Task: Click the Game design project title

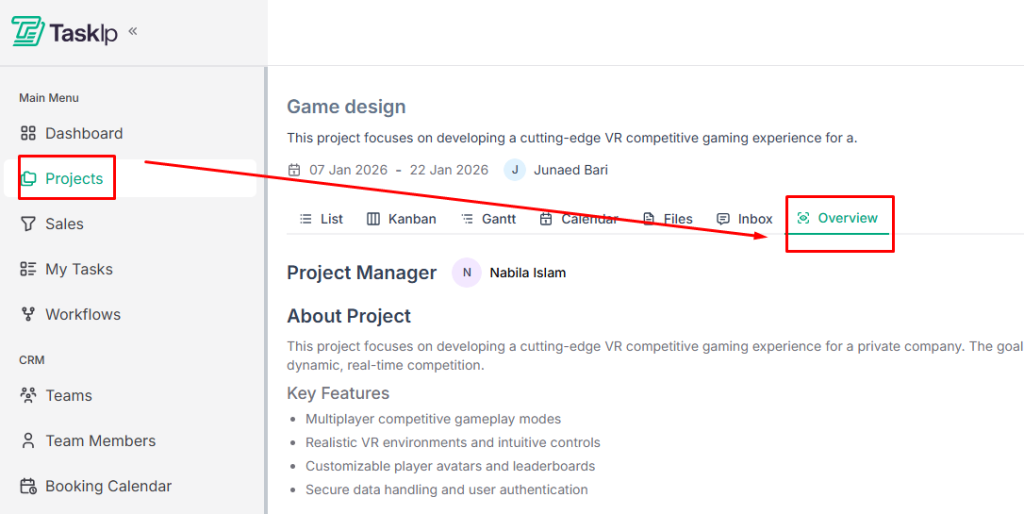Action: coord(346,107)
